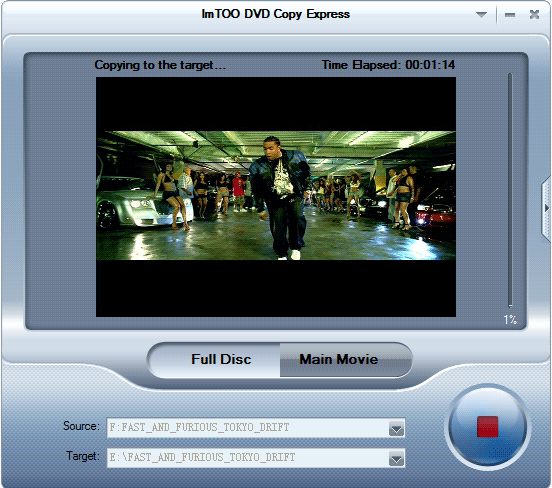This screenshot has height=488, width=552.
Task: Click the video preview frame
Action: point(276,197)
